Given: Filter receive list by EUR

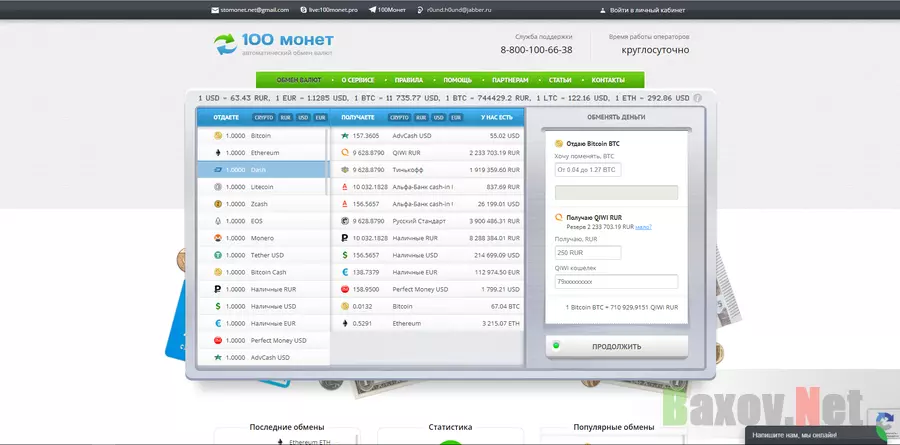Looking at the screenshot, I should click(456, 118).
